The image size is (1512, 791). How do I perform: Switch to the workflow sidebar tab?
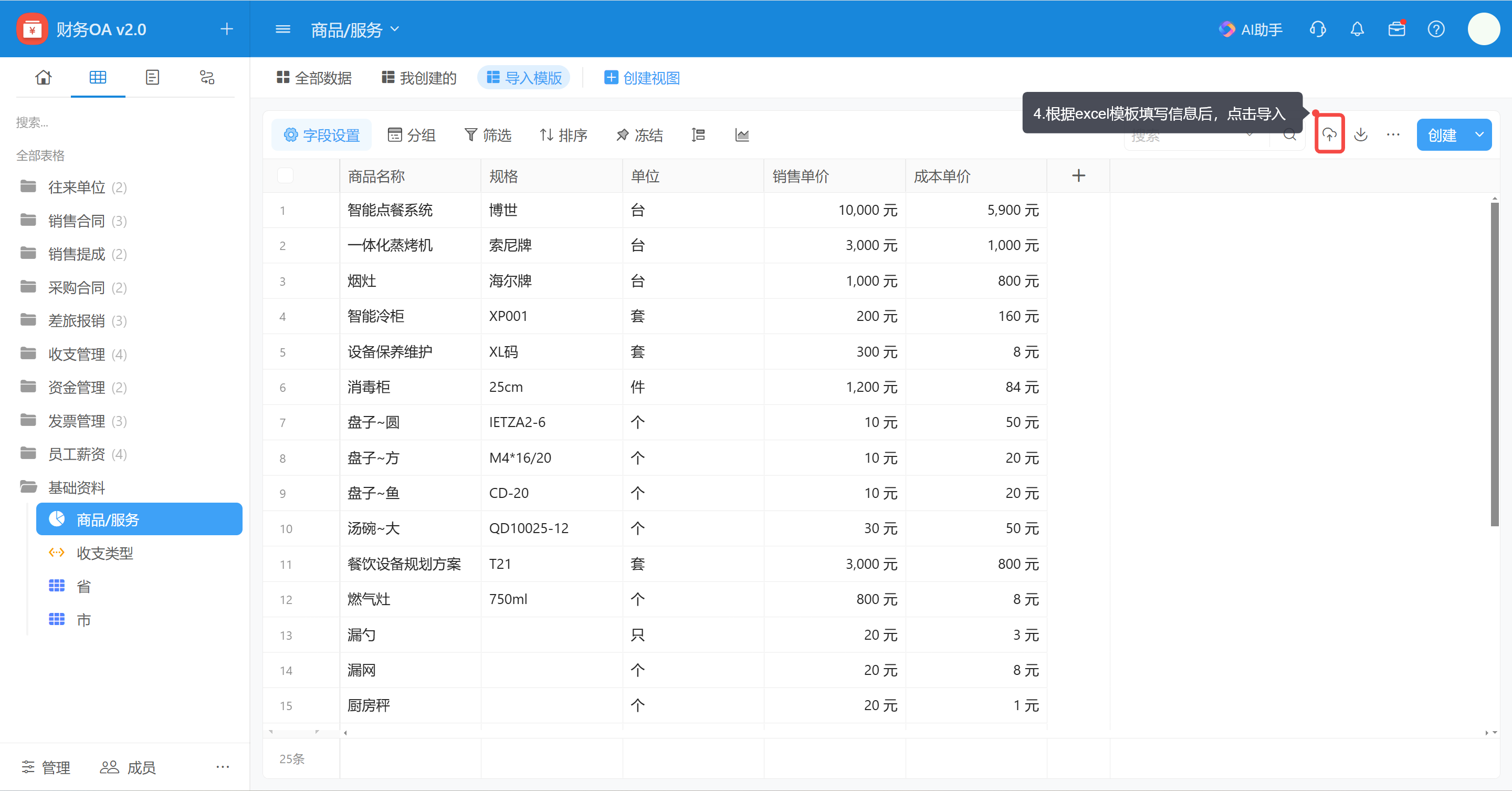point(207,77)
